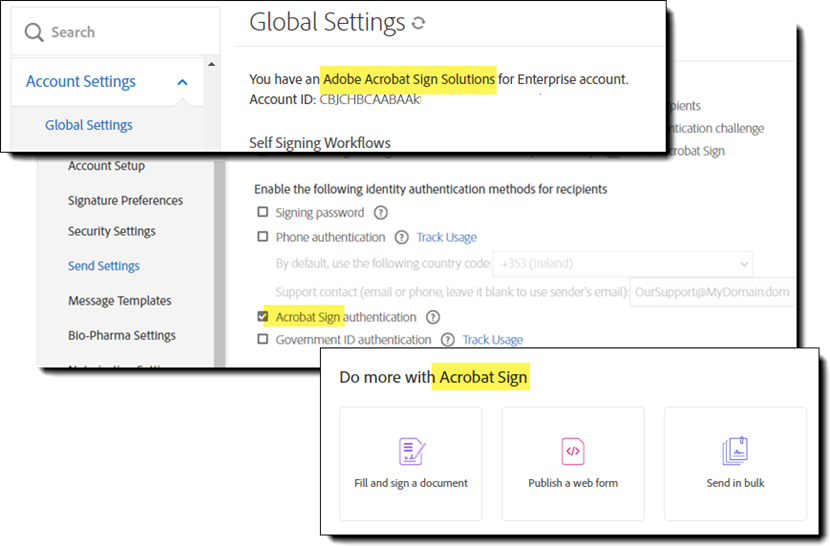
Task: Open Send Settings in sidebar
Action: point(104,266)
